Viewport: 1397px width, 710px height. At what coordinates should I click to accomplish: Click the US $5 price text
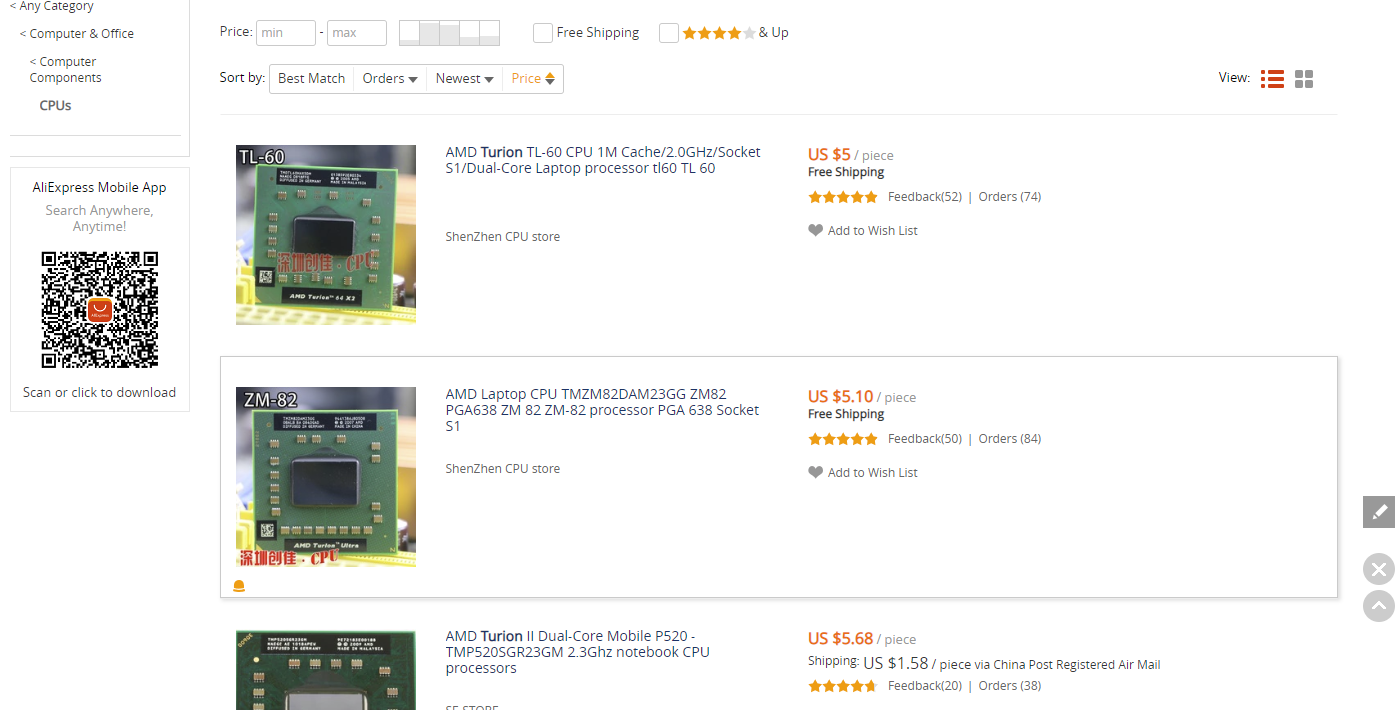tap(829, 154)
